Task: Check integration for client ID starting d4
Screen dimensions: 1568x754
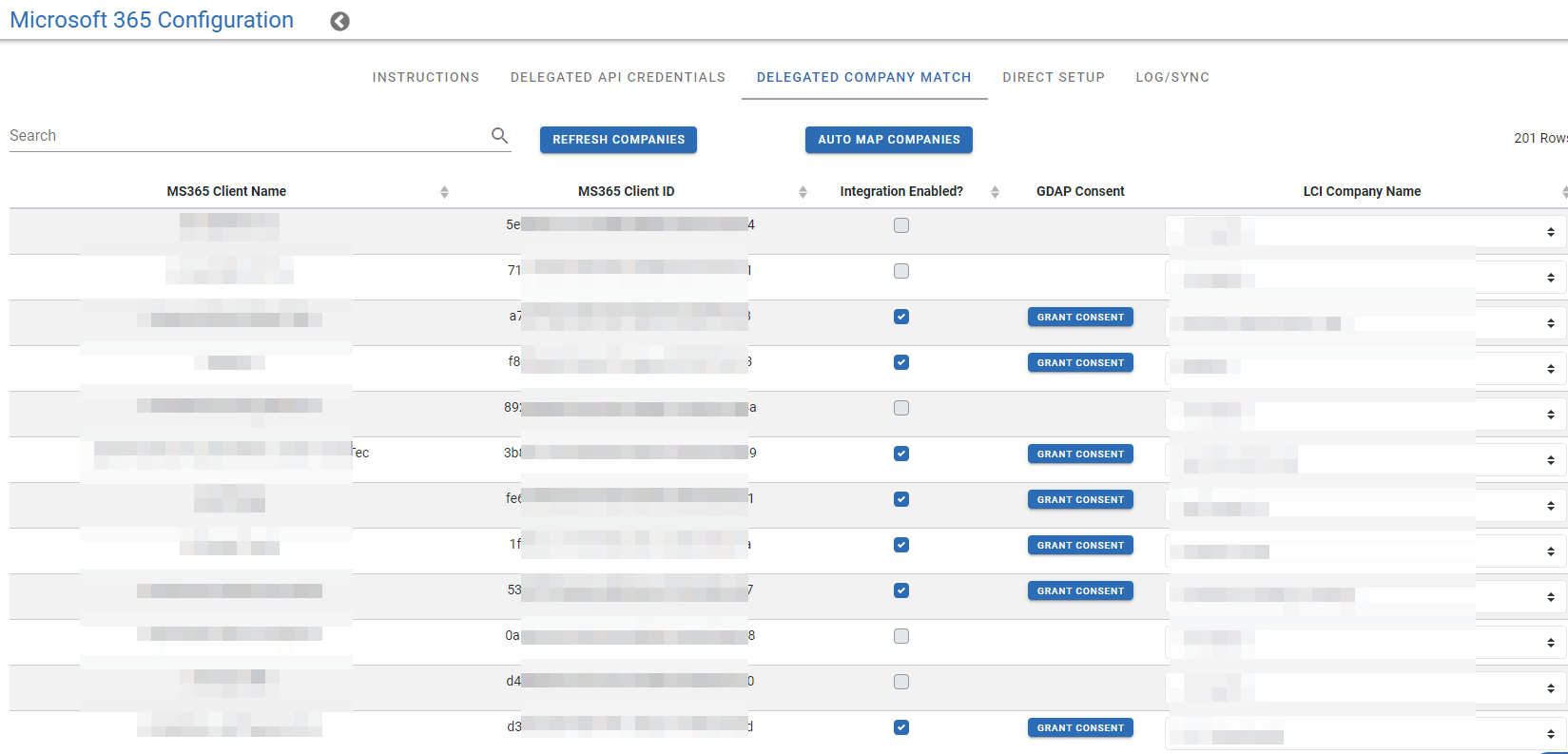Action: [x=901, y=682]
